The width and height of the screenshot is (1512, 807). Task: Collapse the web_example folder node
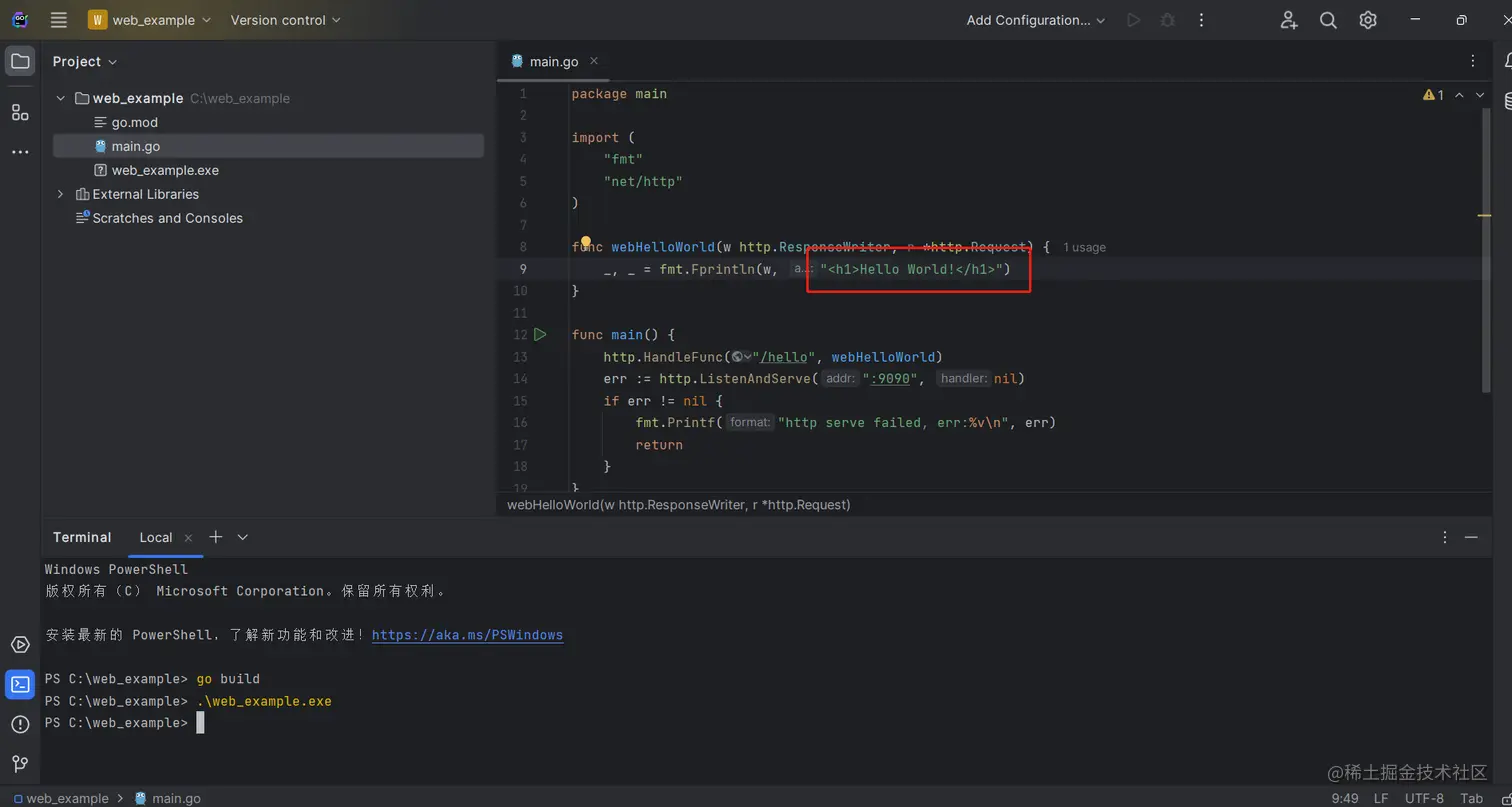click(61, 98)
